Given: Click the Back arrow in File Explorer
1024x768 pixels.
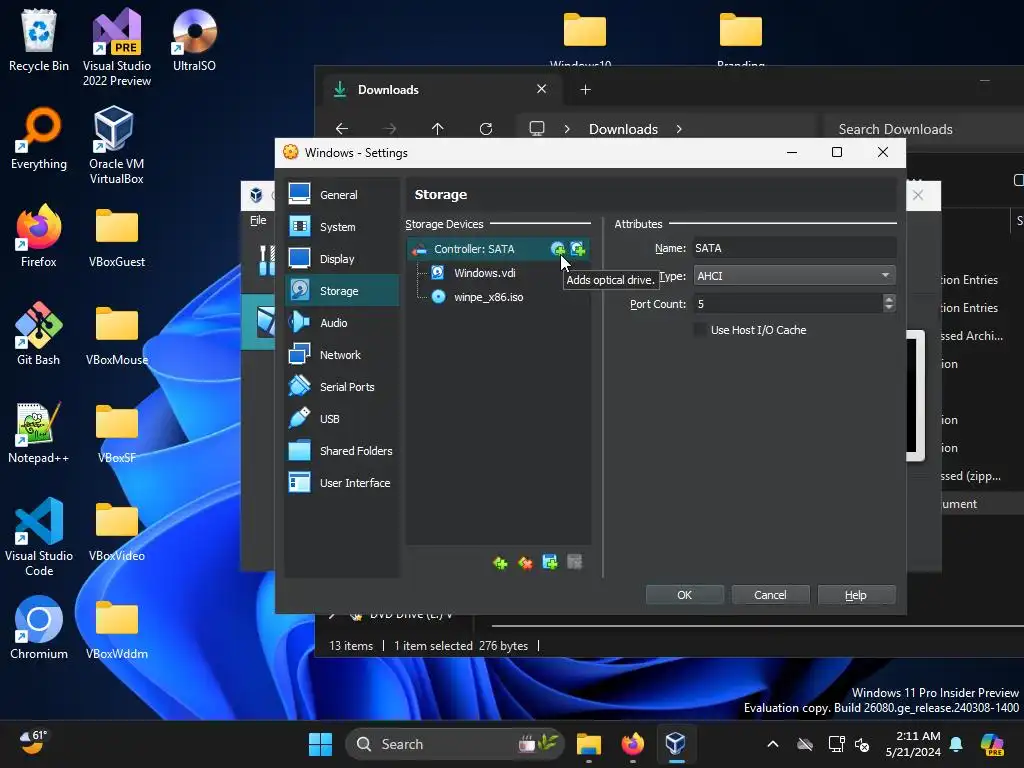Looking at the screenshot, I should point(342,129).
